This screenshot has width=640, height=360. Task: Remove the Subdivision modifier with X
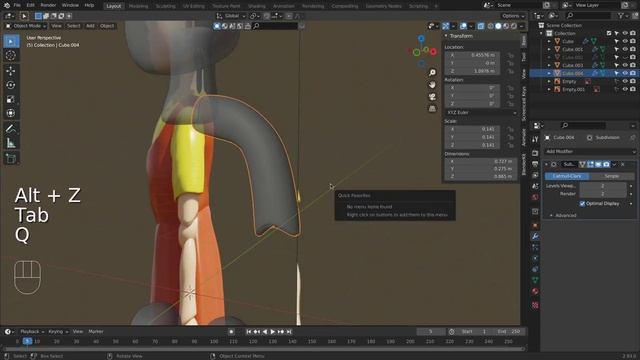click(x=623, y=164)
